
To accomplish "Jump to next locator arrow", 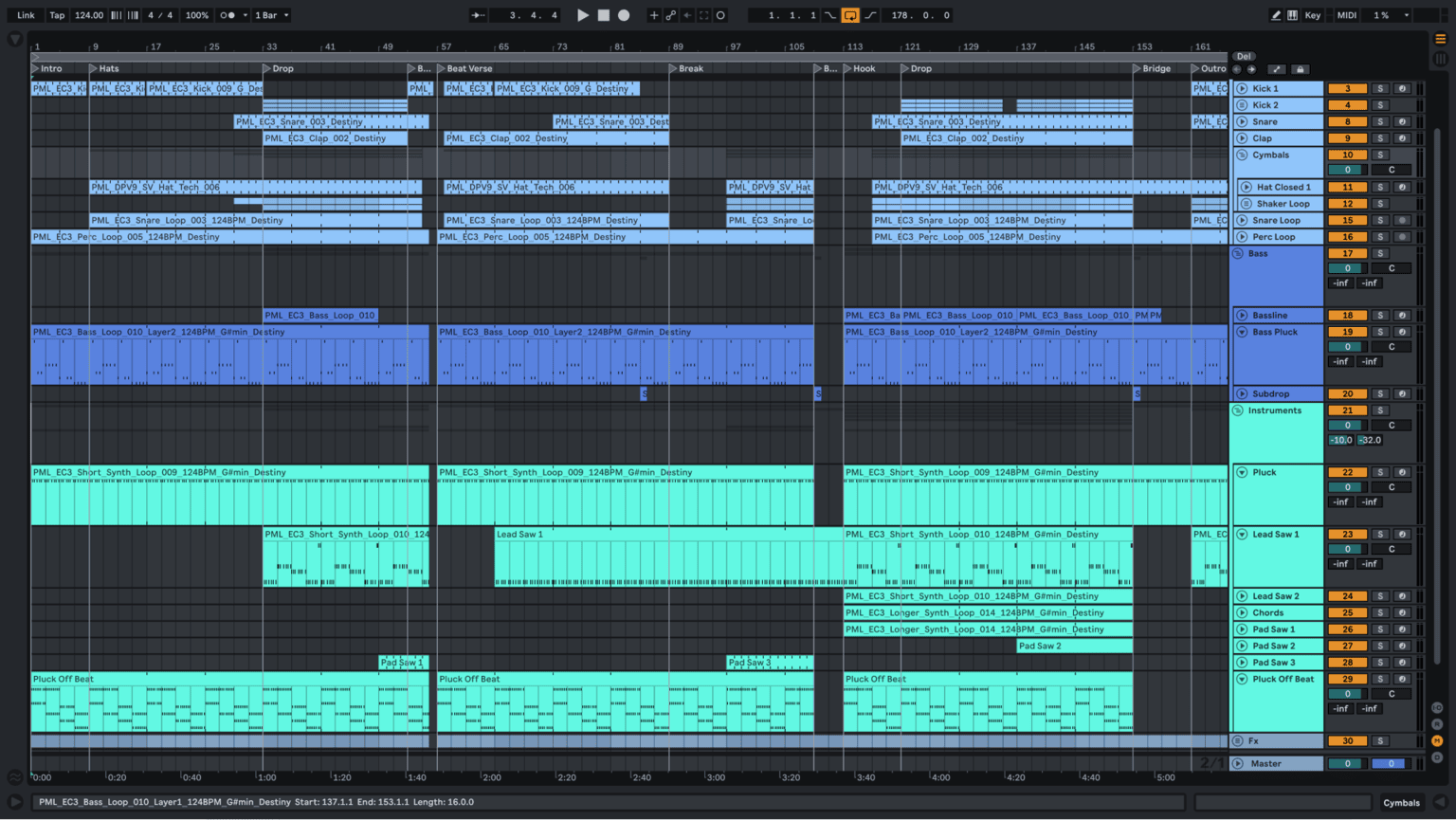I will point(1251,69).
